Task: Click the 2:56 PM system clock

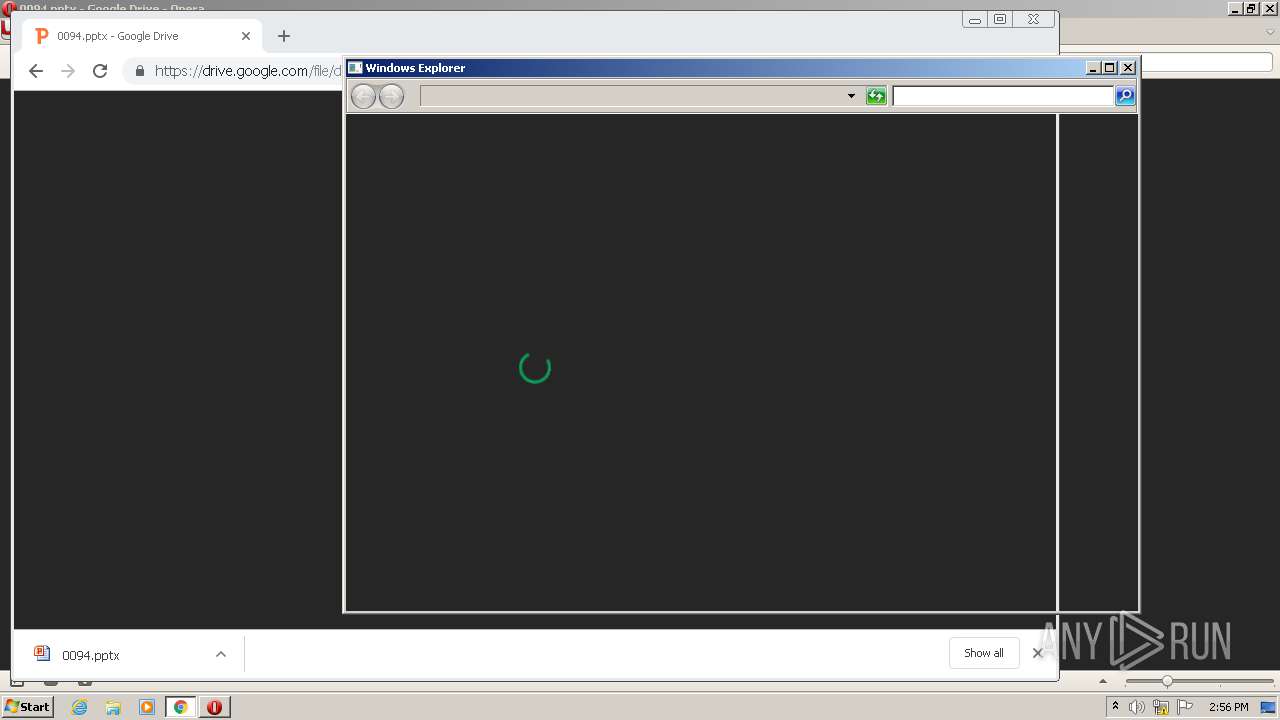Action: (1228, 707)
